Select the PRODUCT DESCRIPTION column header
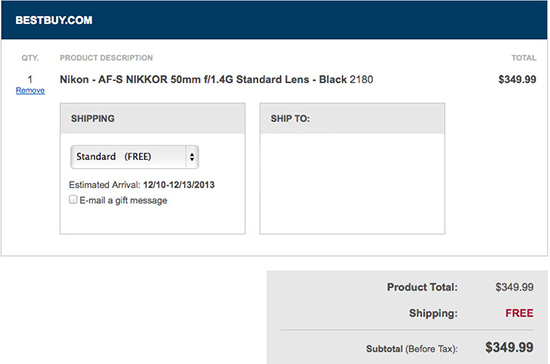Viewport: 550px width, 364px height. pyautogui.click(x=106, y=58)
